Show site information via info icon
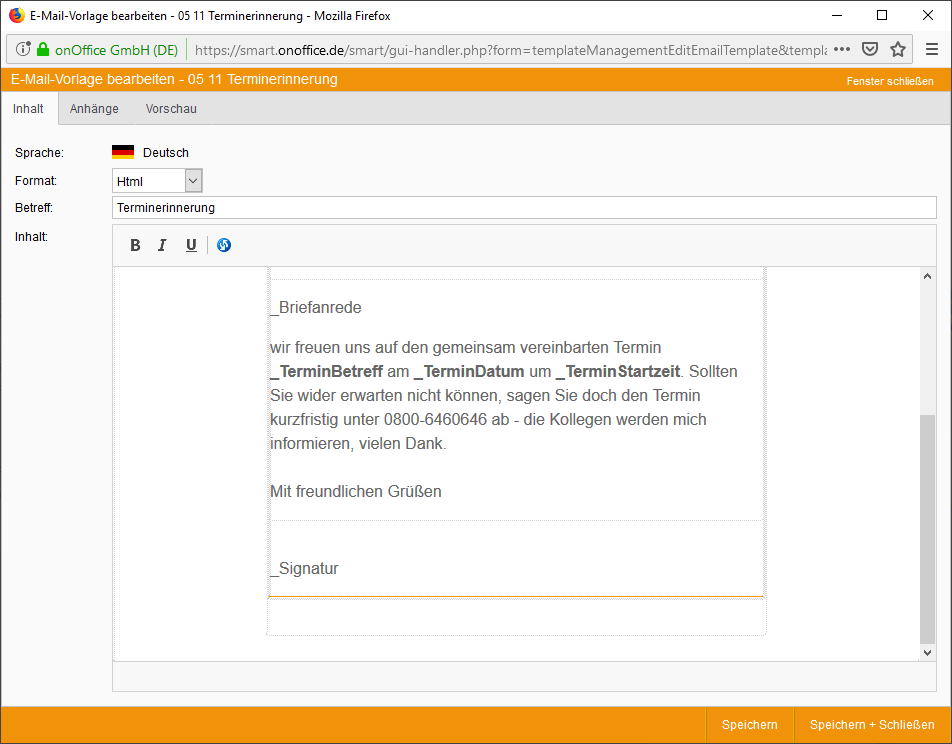Viewport: 952px width, 744px height. coord(24,49)
